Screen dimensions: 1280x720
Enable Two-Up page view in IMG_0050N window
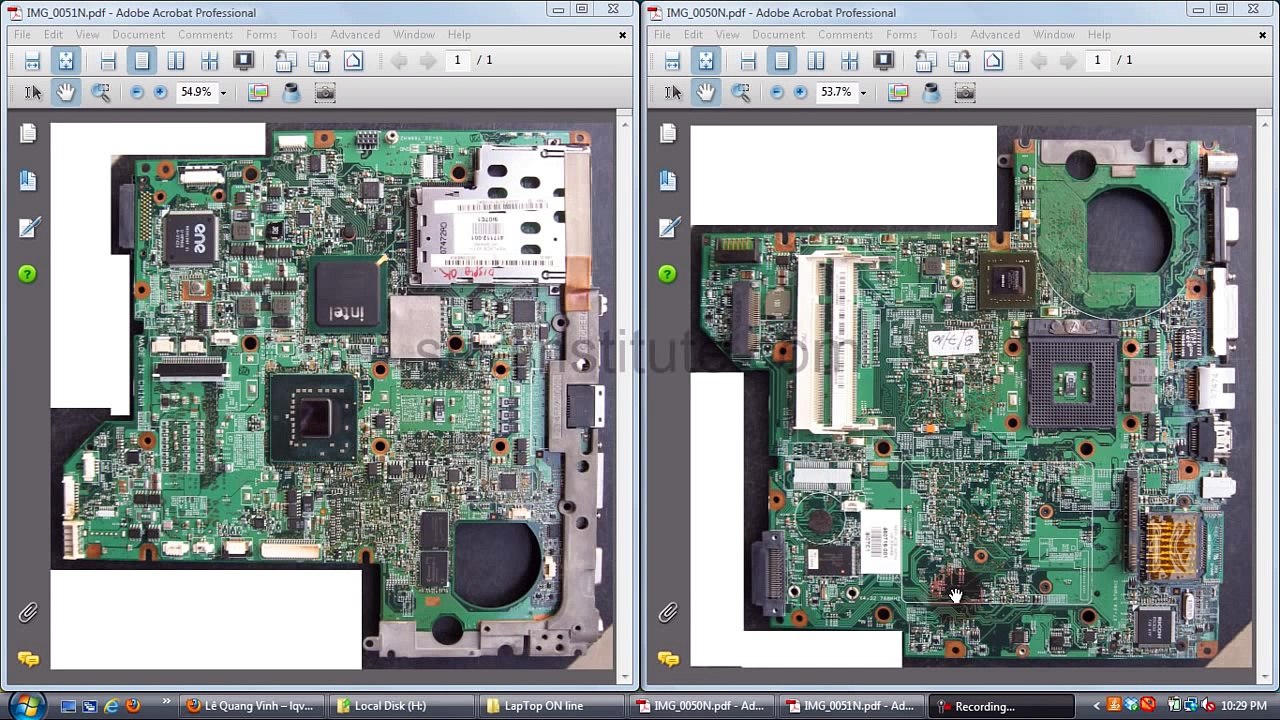point(816,61)
